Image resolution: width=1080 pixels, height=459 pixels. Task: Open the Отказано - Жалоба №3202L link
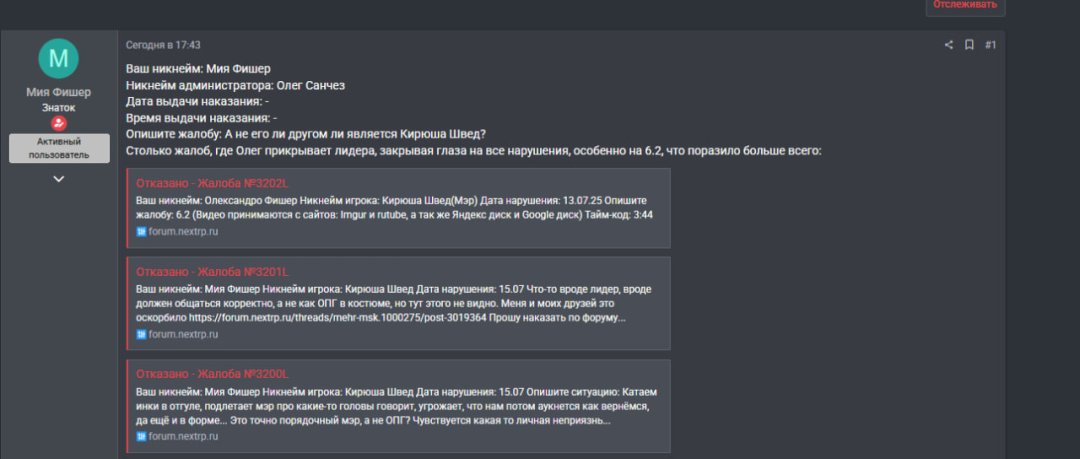point(212,183)
